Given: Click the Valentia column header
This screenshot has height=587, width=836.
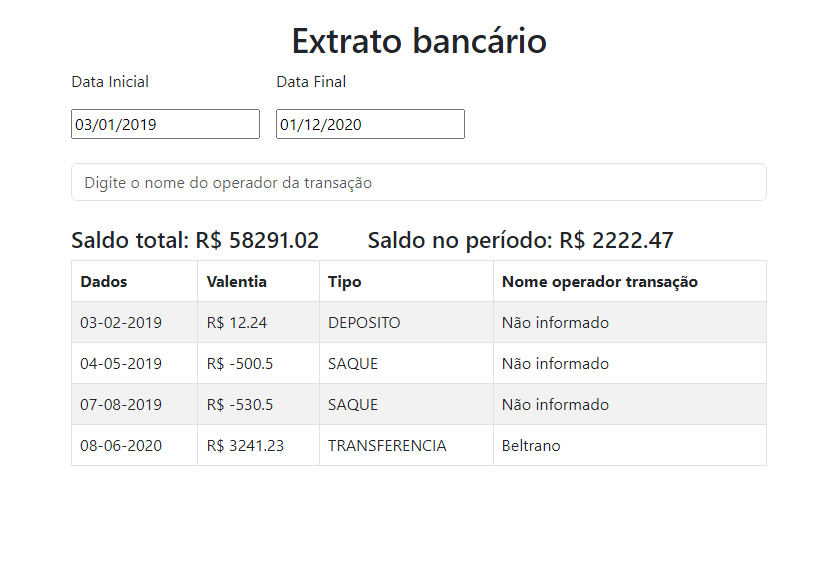Looking at the screenshot, I should (232, 281).
